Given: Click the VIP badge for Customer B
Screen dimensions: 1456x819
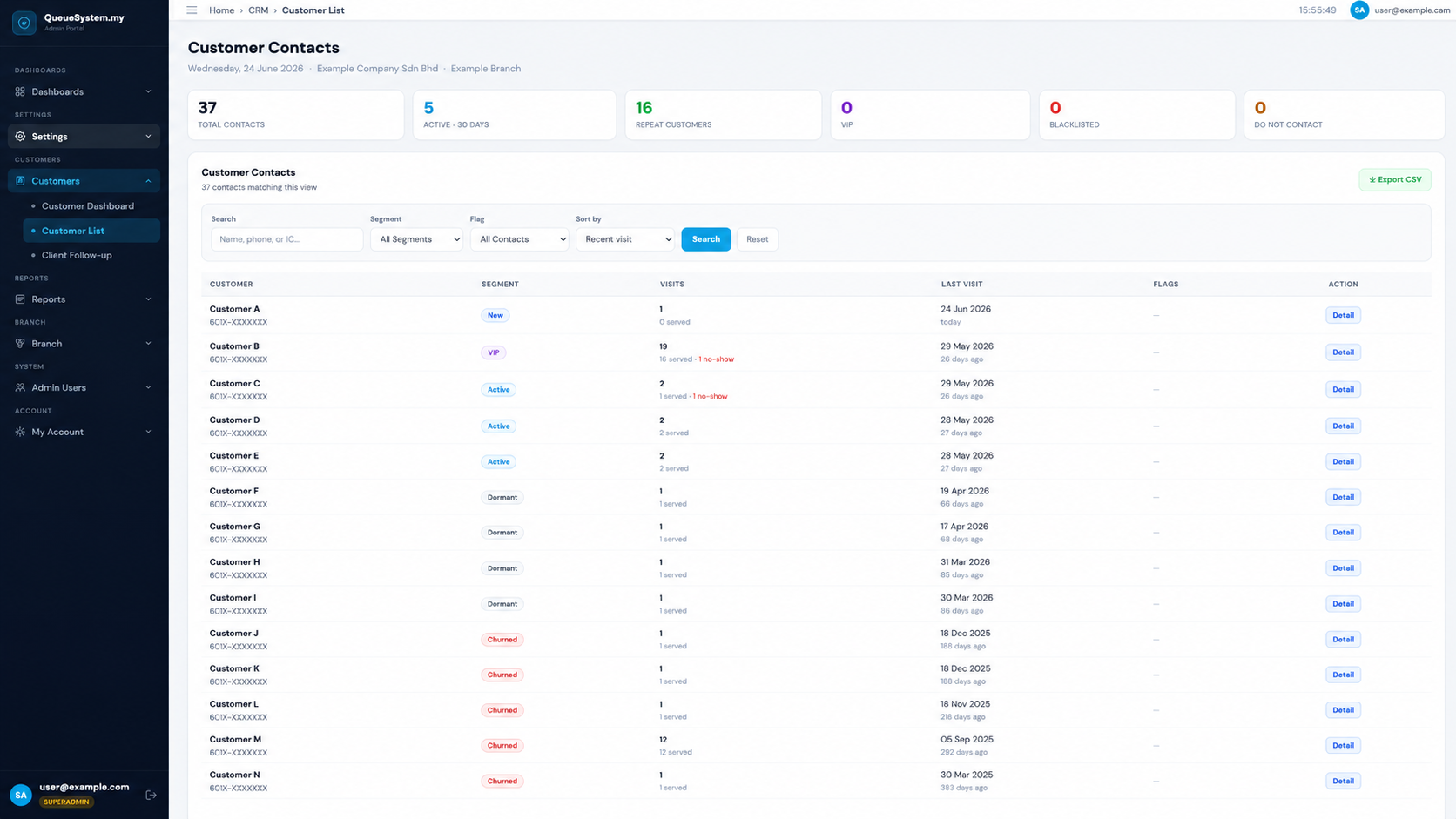Looking at the screenshot, I should 494,352.
